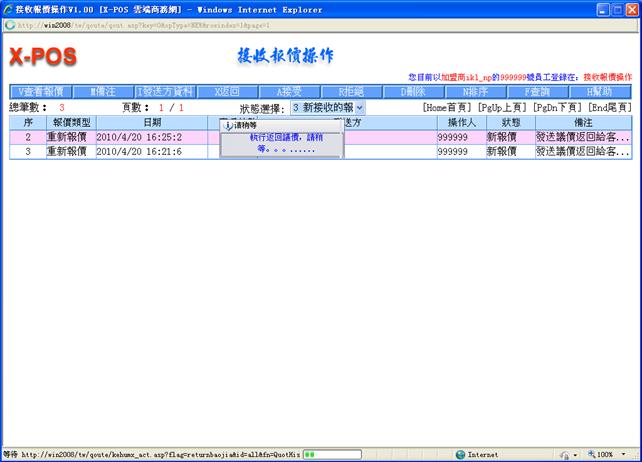Click the Internet security zone globe icon
Image resolution: width=642 pixels, height=462 pixels.
pyautogui.click(x=459, y=454)
